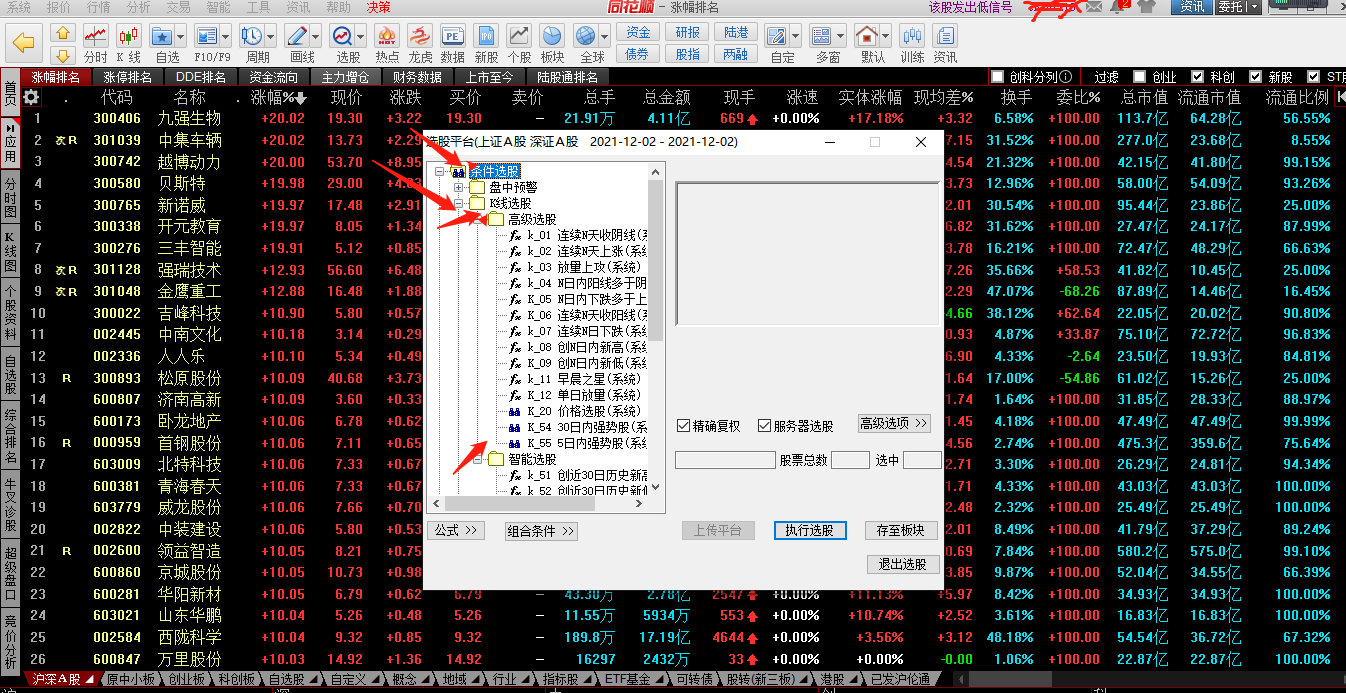
Task: Open the 全球 global markets icon
Action: tap(586, 36)
